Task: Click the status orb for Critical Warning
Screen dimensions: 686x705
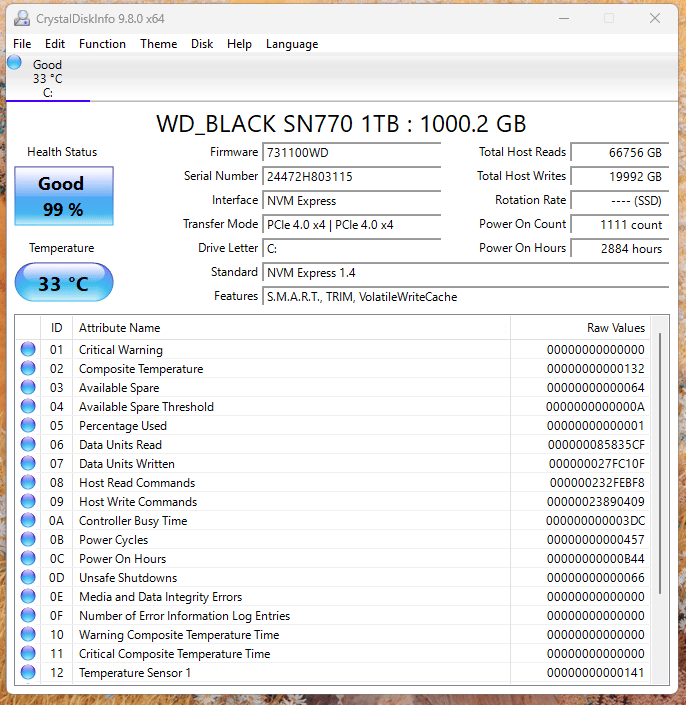Action: [x=28, y=349]
